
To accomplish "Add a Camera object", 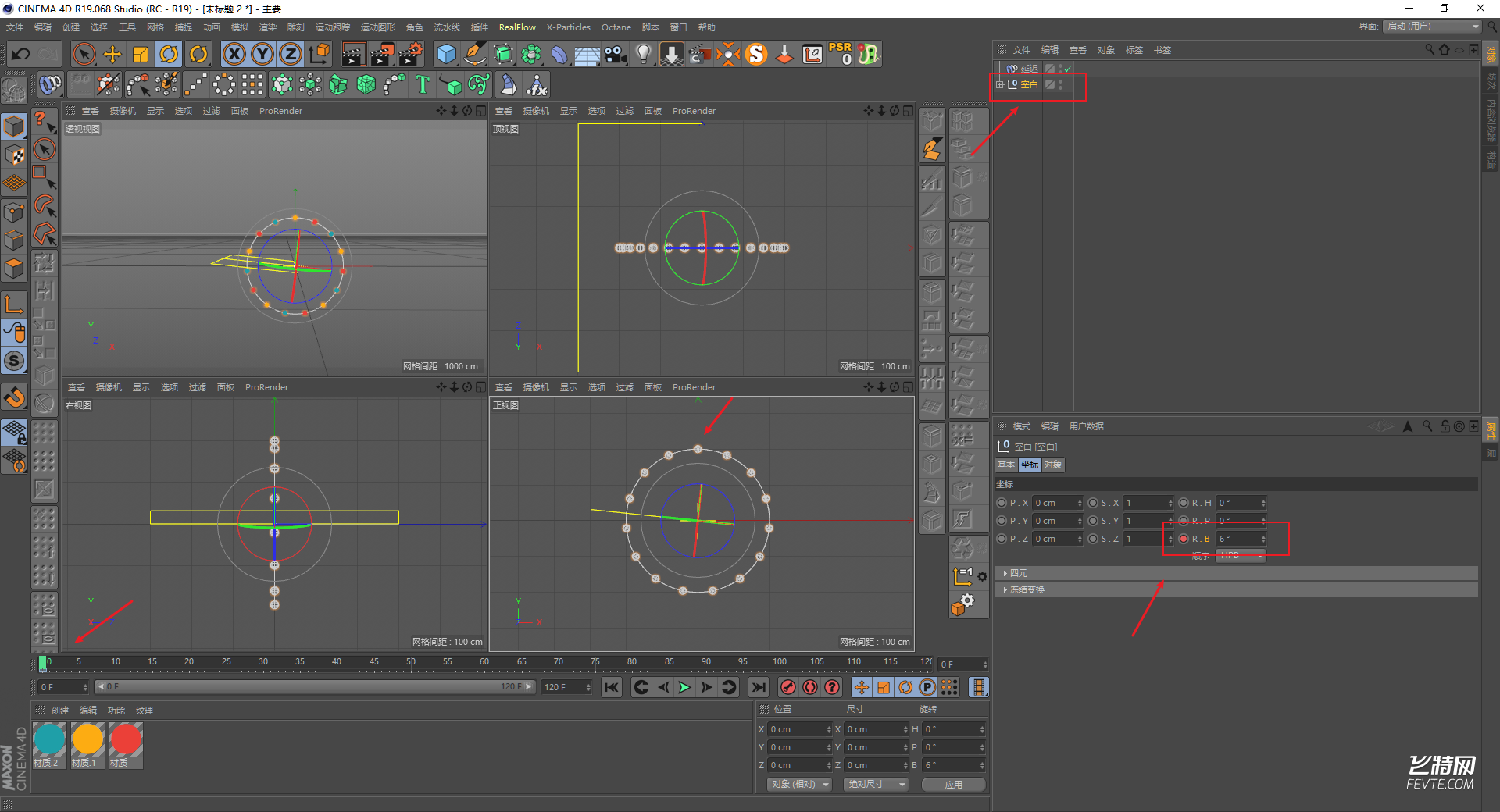I will point(616,54).
